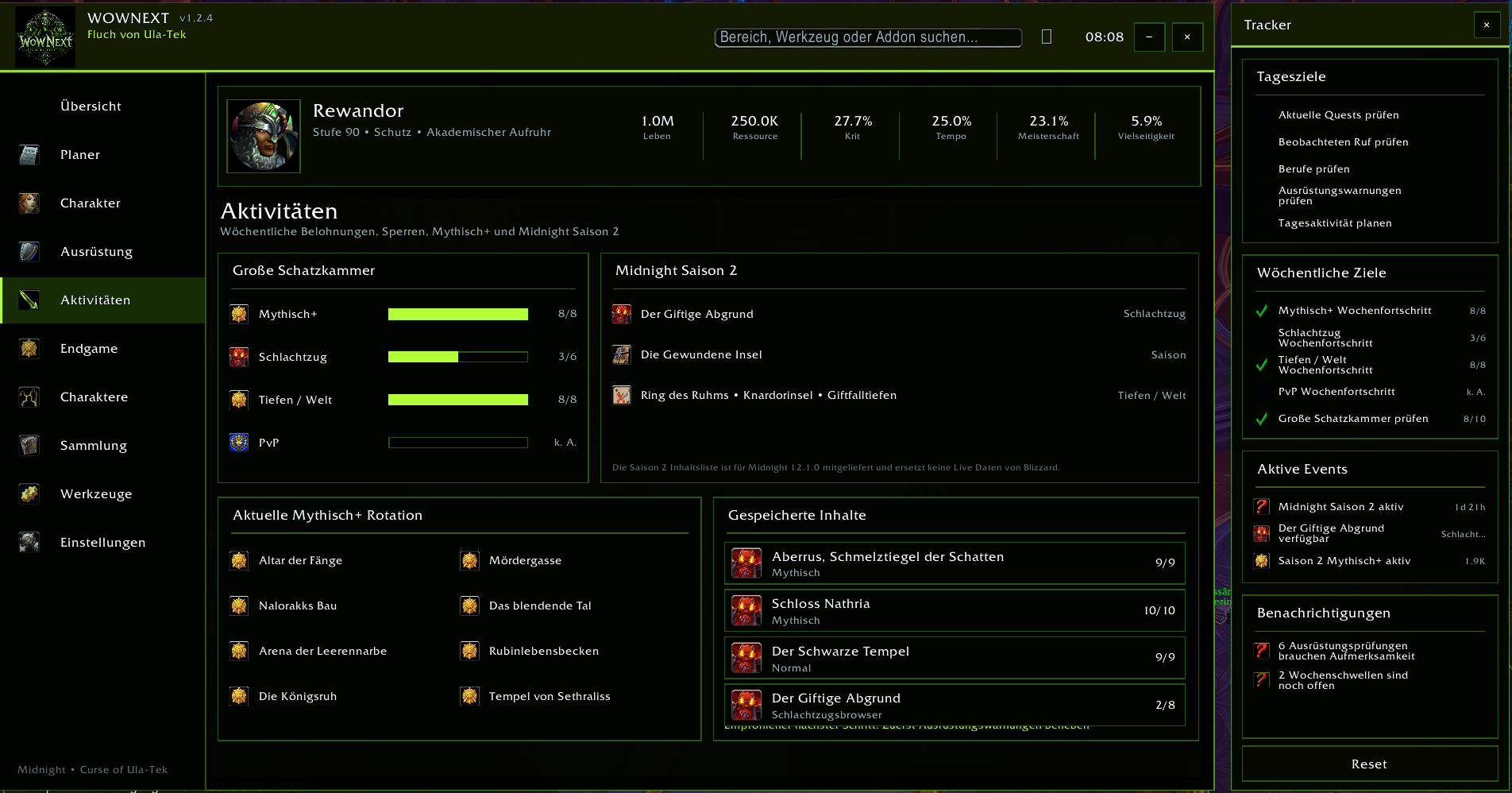Toggle Tiefen / Welt Wochenfortschritt checkmark
The width and height of the screenshot is (1512, 793).
[1262, 365]
